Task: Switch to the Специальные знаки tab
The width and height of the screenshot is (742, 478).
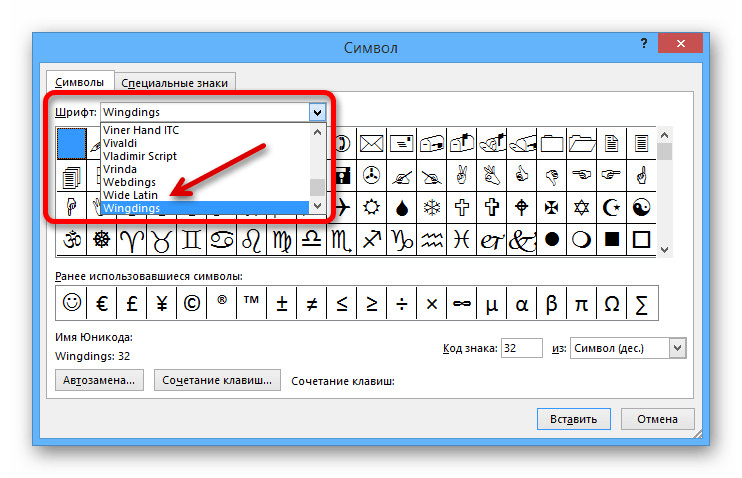Action: click(x=175, y=83)
